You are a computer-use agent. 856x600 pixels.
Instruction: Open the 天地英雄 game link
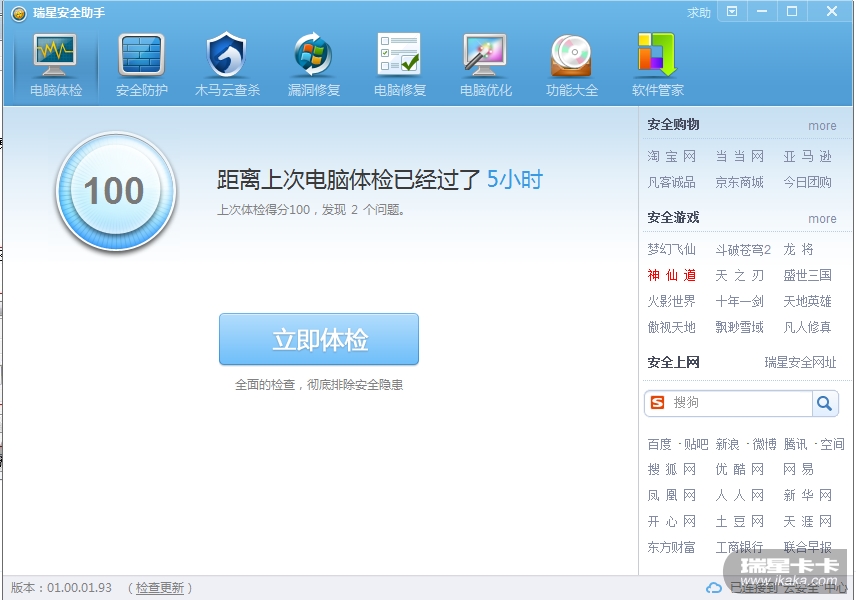coord(807,301)
